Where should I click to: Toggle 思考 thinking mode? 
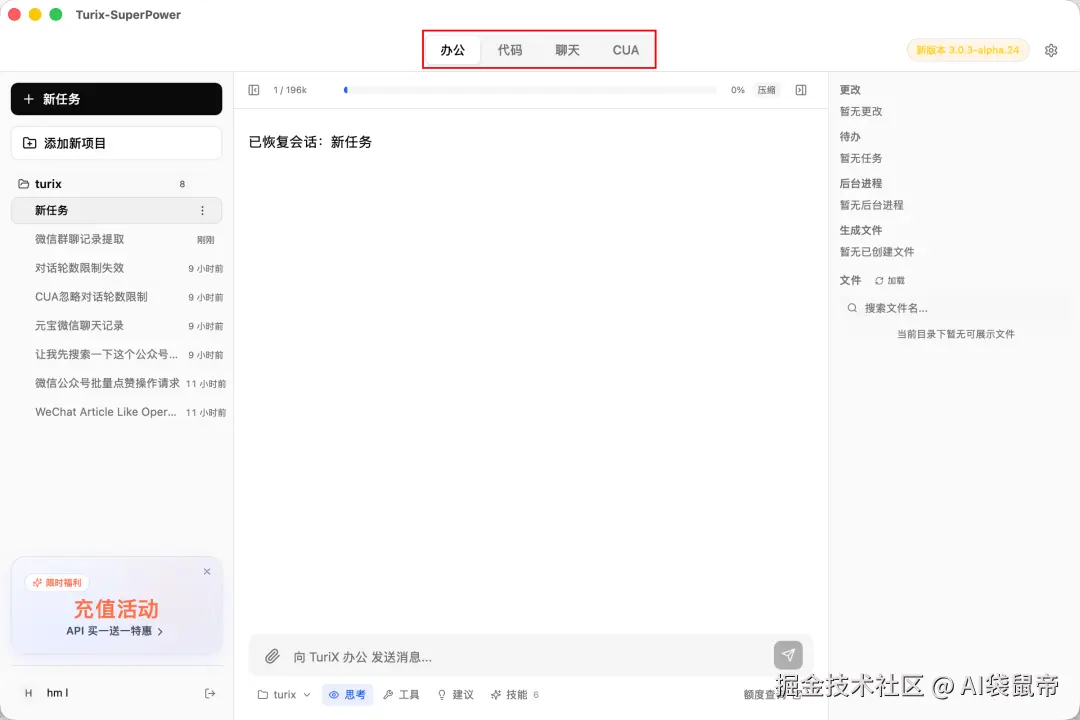click(x=347, y=695)
